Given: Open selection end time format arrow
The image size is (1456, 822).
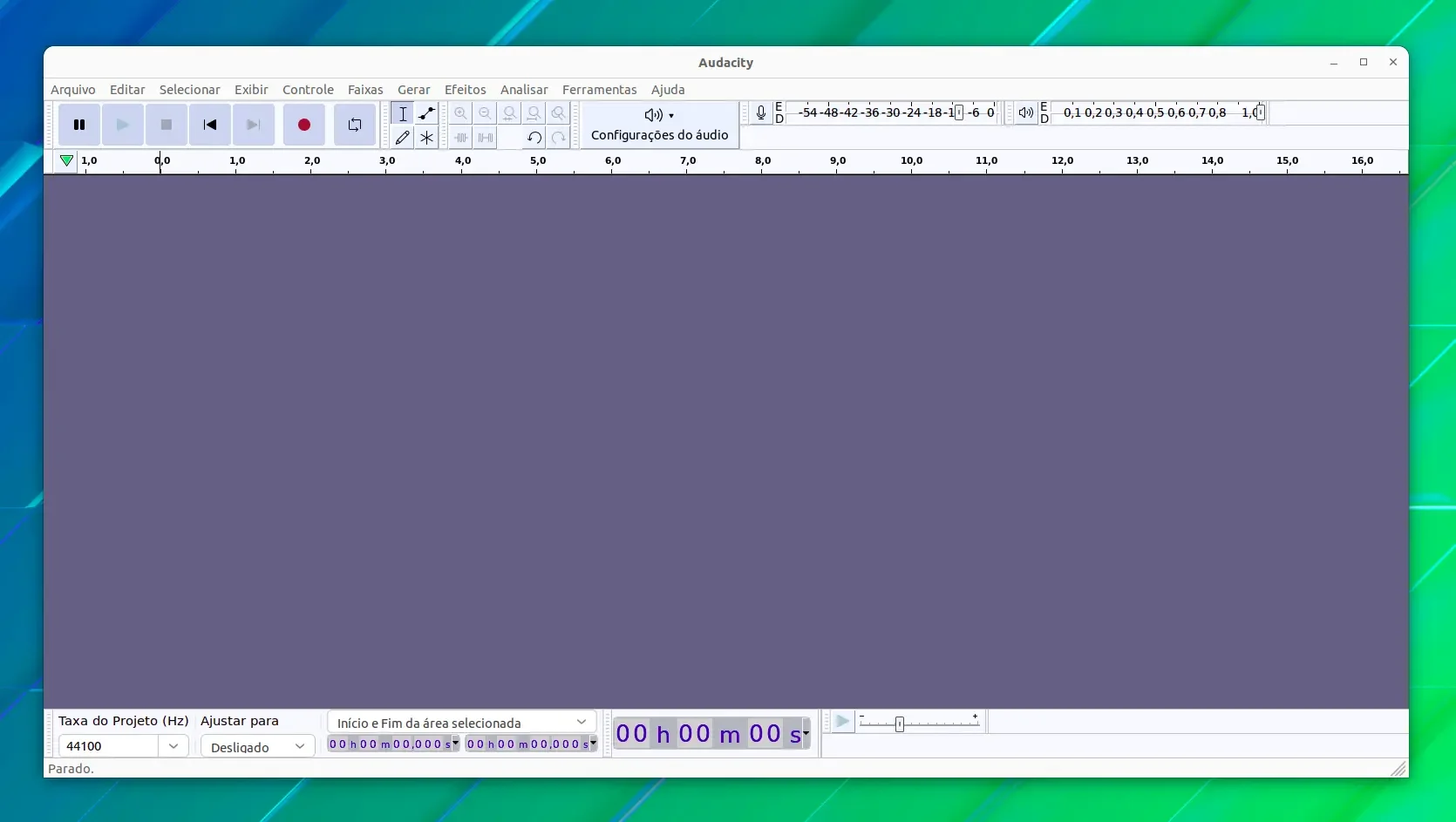Looking at the screenshot, I should point(594,744).
